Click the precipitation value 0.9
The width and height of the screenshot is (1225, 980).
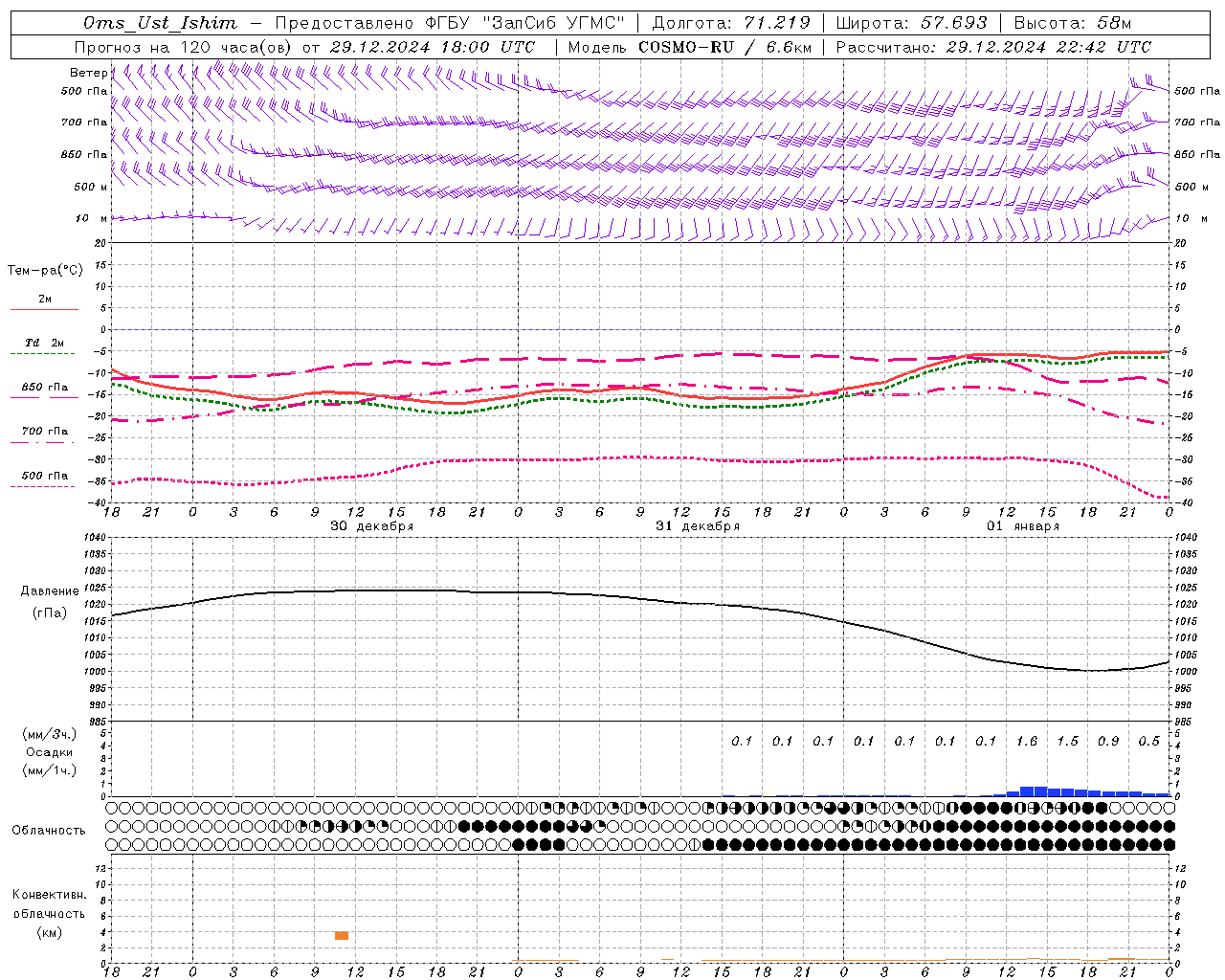tap(1108, 742)
